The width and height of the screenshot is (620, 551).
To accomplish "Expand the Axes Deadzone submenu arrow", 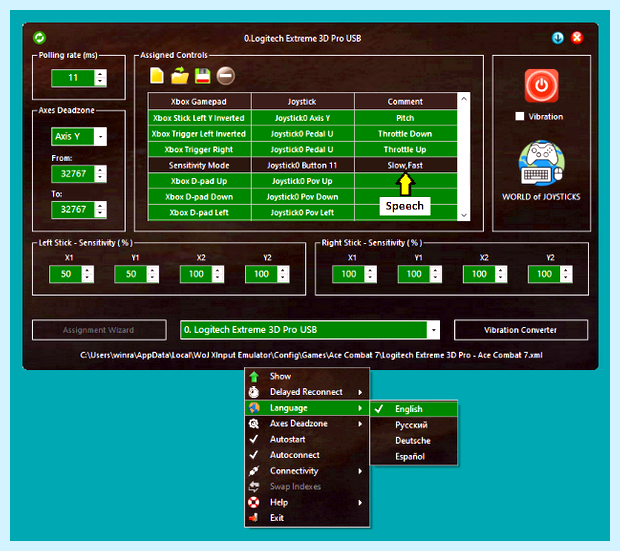I will (x=360, y=424).
